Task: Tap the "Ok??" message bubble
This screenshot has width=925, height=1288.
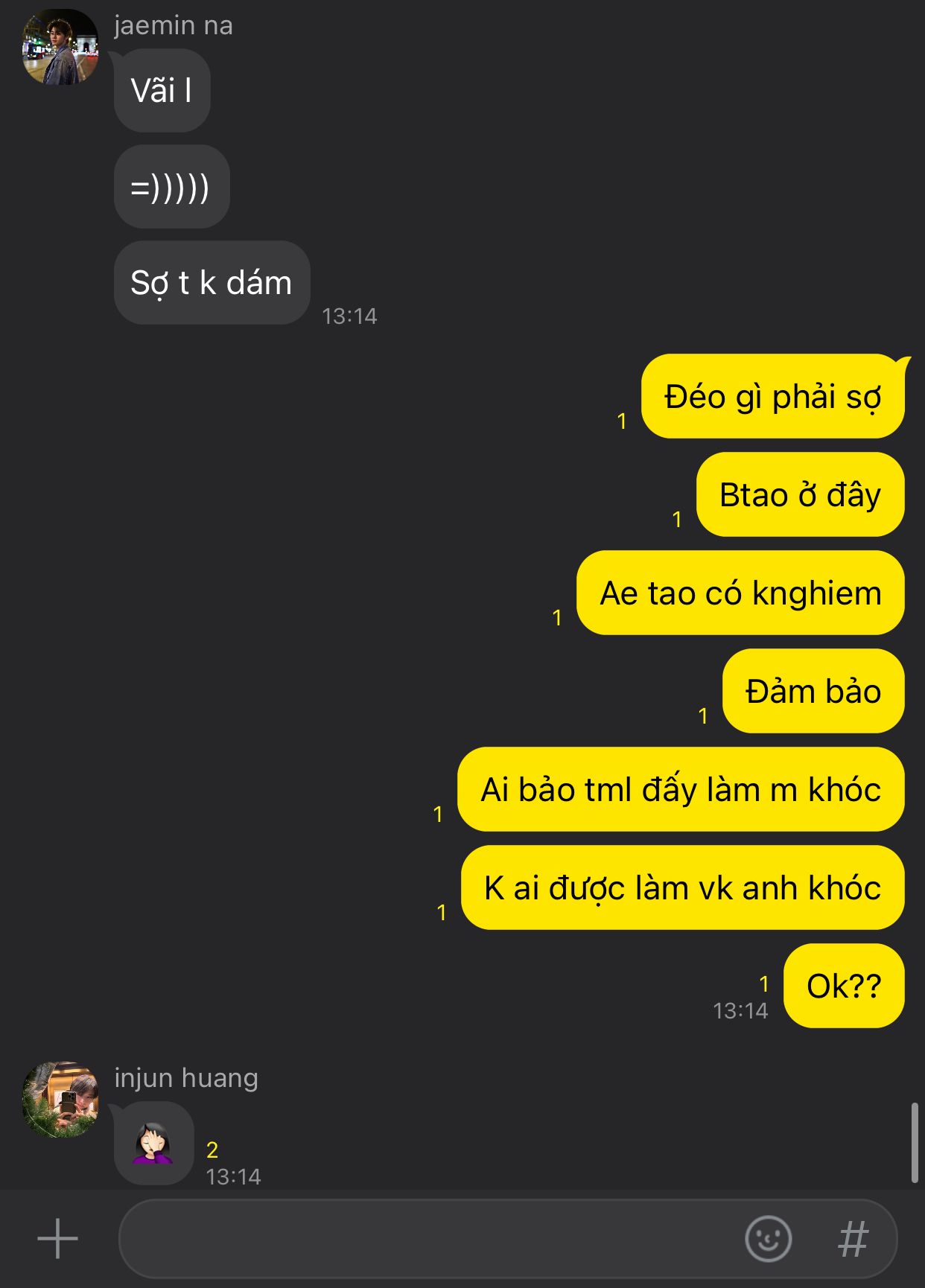Action: [845, 986]
